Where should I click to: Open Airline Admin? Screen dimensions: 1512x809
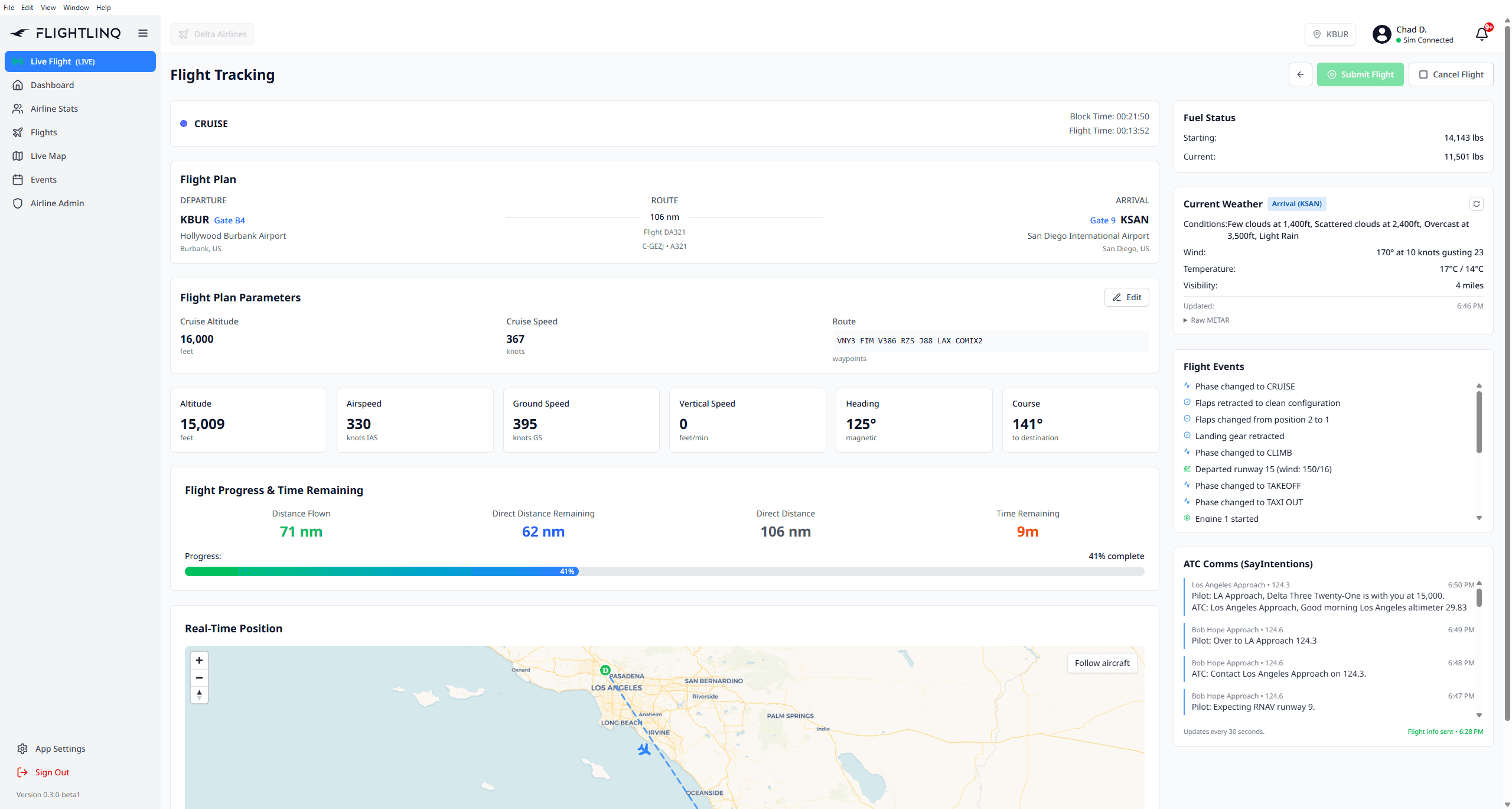tap(57, 203)
